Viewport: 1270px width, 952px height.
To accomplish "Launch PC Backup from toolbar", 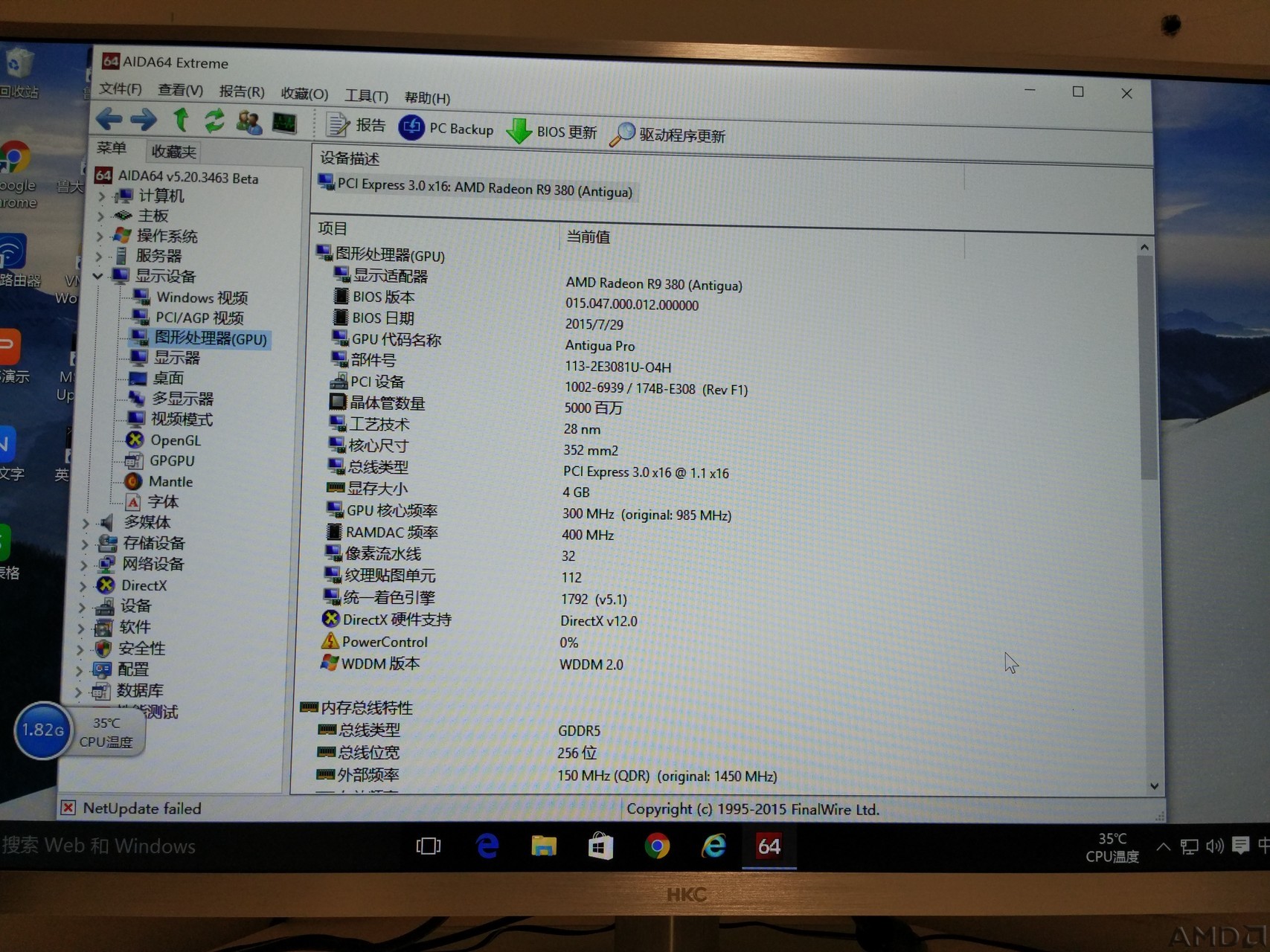I will [x=446, y=128].
